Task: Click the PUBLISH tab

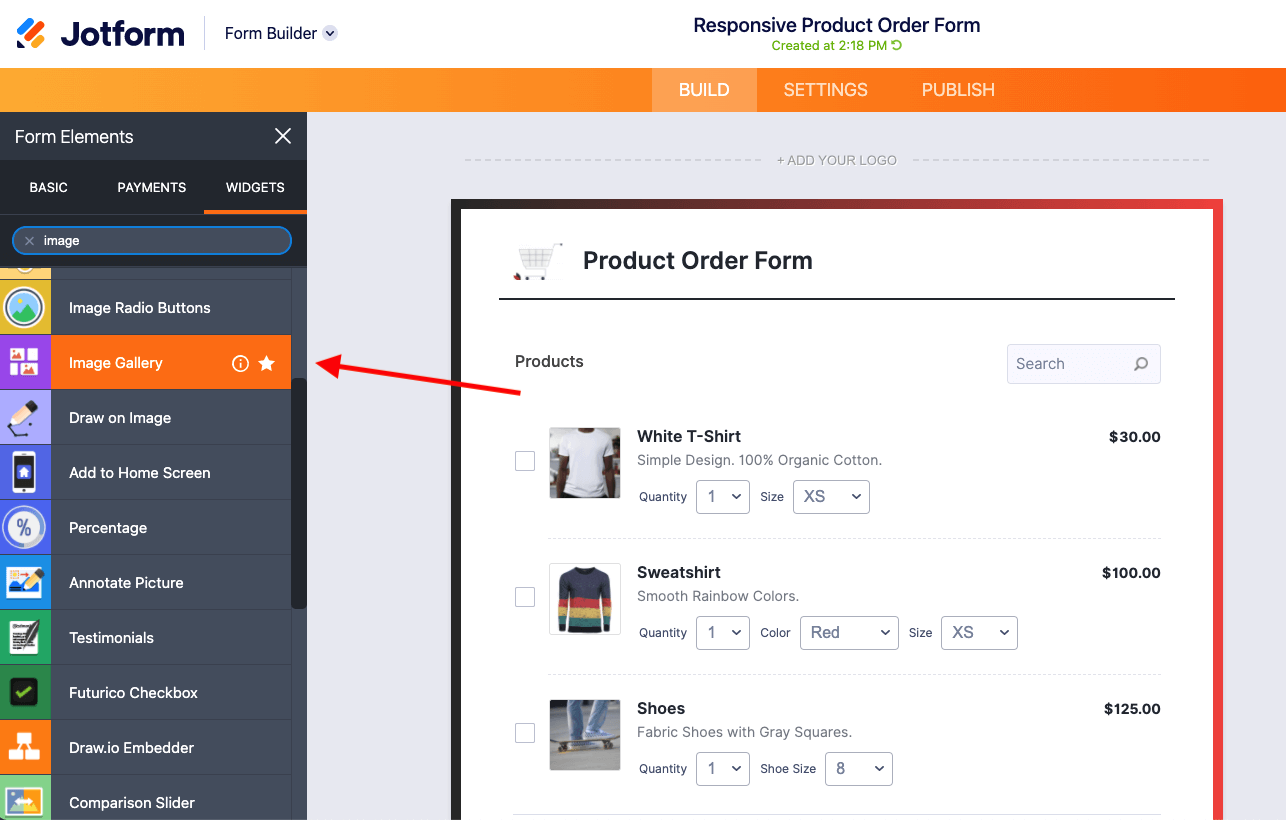Action: (x=958, y=90)
